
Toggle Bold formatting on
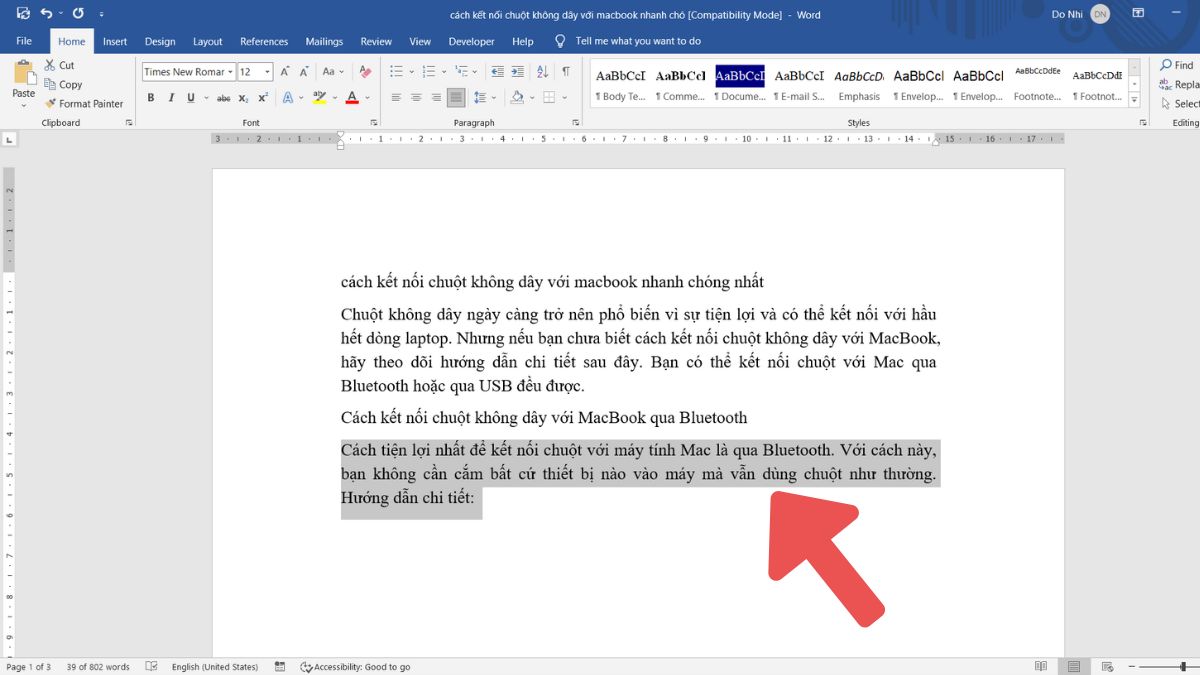click(151, 98)
